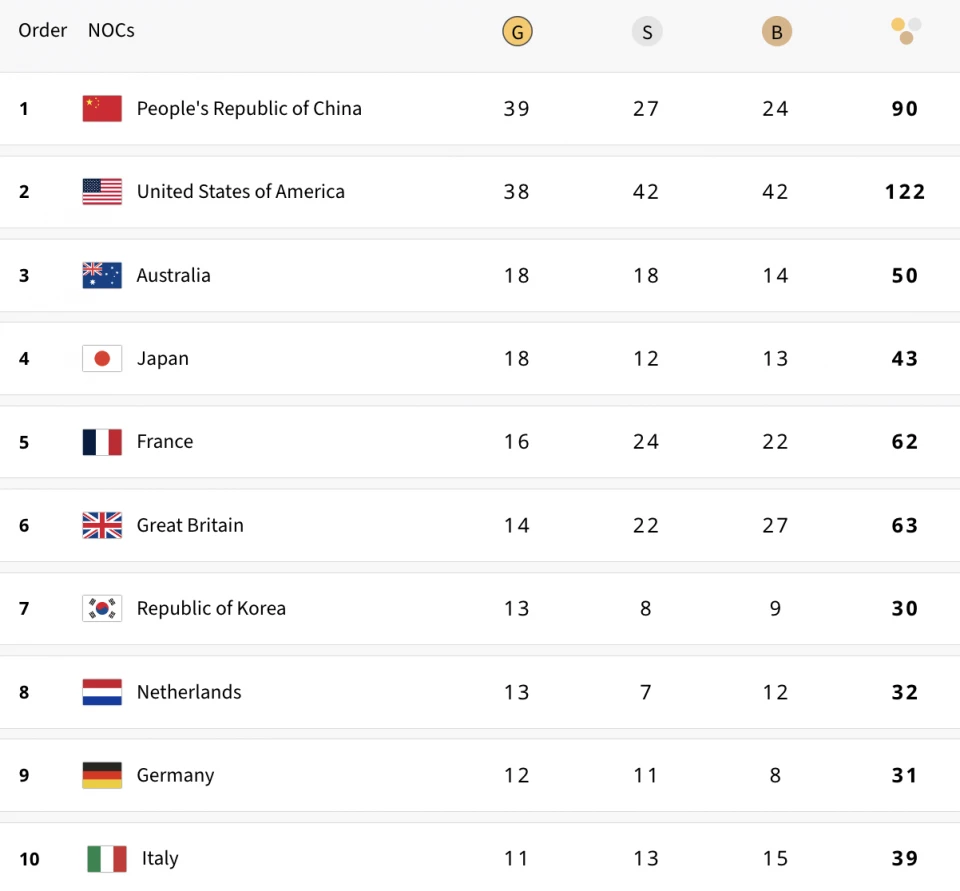Click the NOCs column header

(x=111, y=30)
